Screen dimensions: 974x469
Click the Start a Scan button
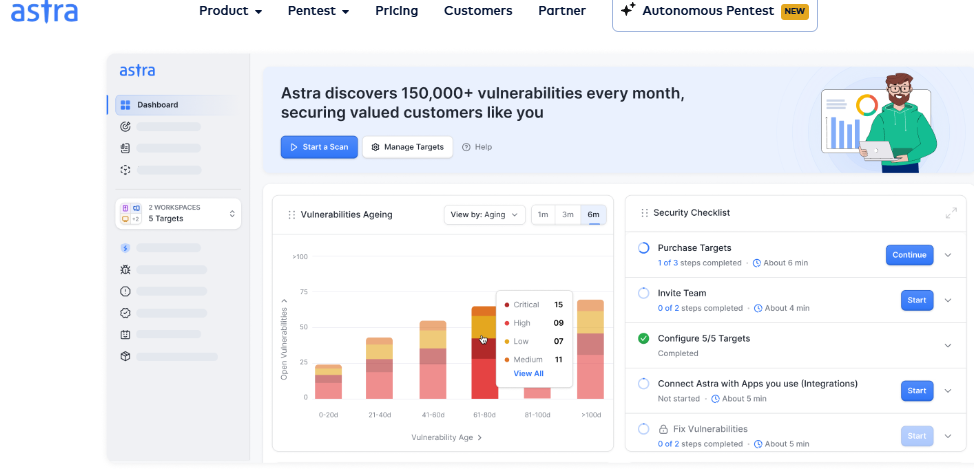click(x=319, y=147)
